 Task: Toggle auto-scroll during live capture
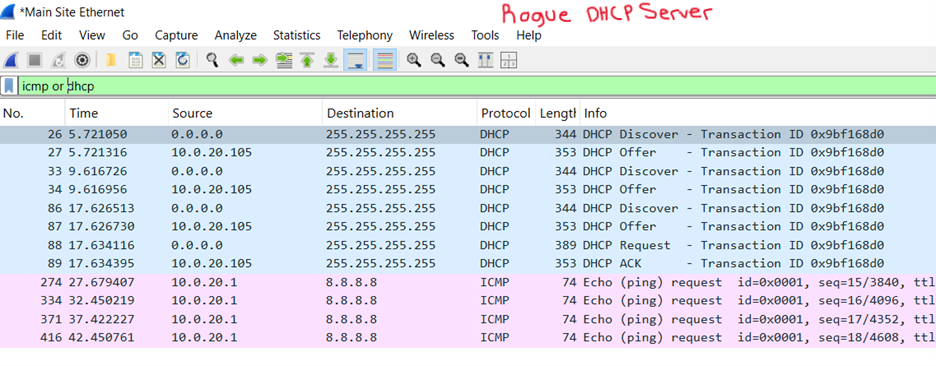355,60
